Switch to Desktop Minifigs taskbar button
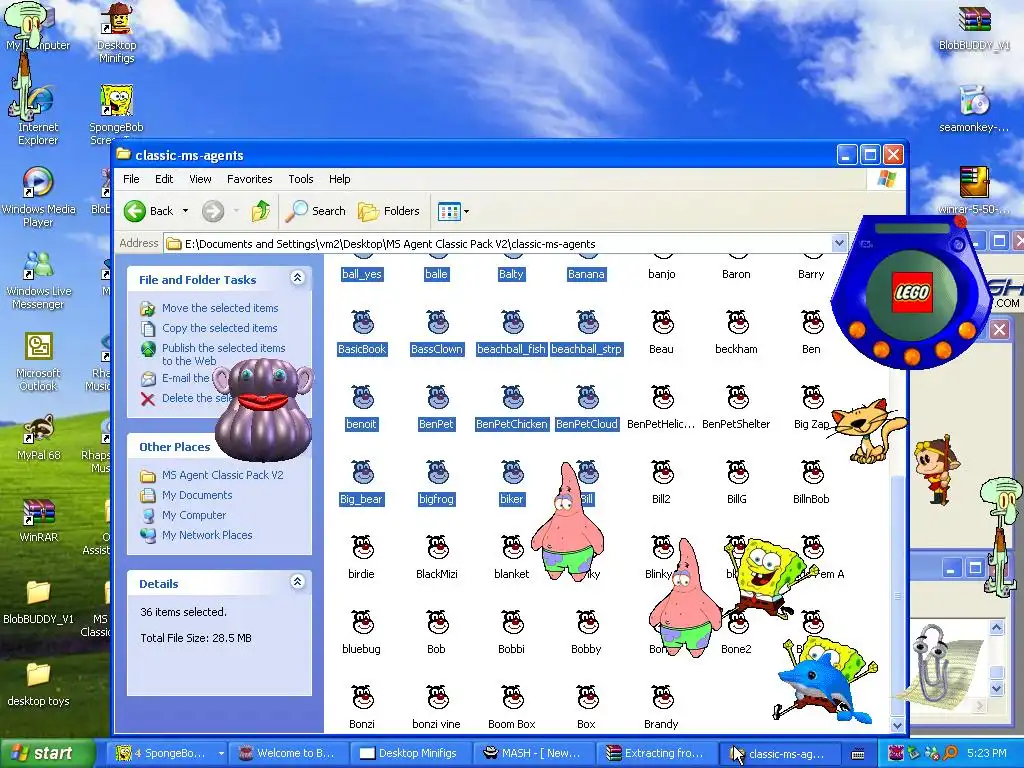Viewport: 1024px width, 768px height. coord(409,753)
